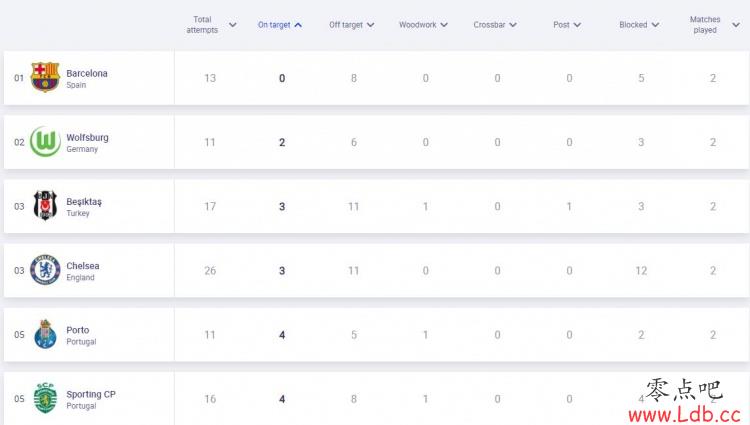Click the Spain country label under Barcelona
The height and width of the screenshot is (425, 750).
76,85
